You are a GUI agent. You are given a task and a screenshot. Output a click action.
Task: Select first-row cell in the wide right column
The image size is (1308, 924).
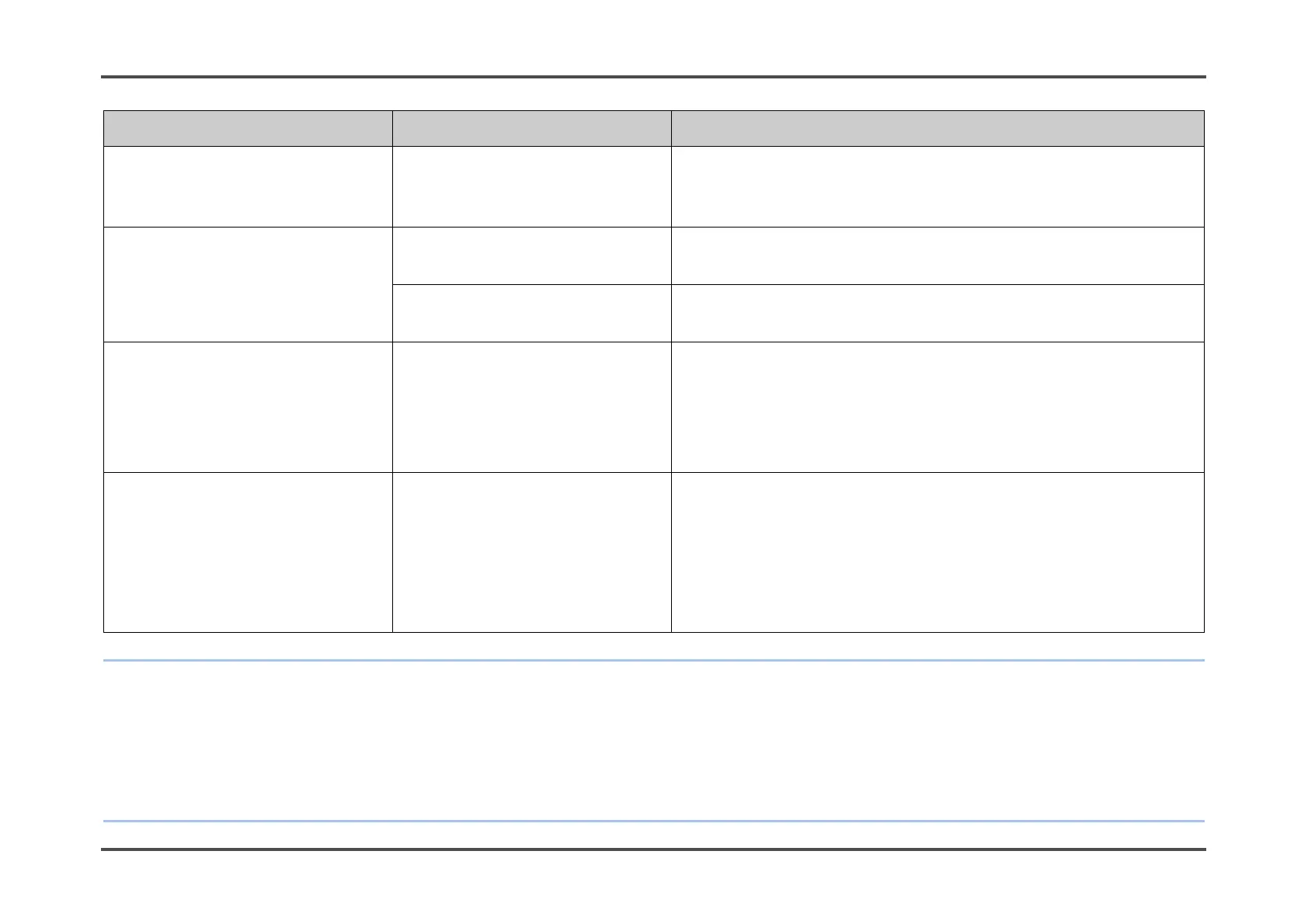point(938,186)
